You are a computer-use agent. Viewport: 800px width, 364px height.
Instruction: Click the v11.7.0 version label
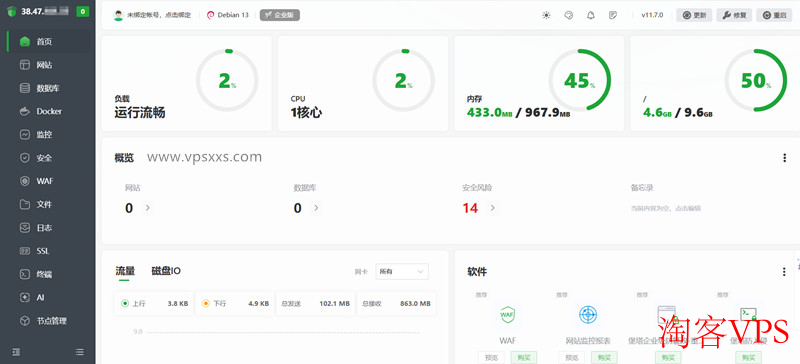click(652, 15)
